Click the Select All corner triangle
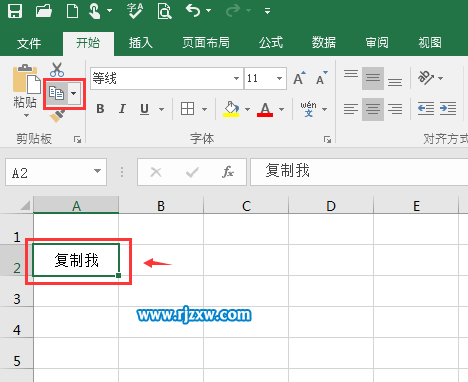This screenshot has height=382, width=468. tap(25, 205)
